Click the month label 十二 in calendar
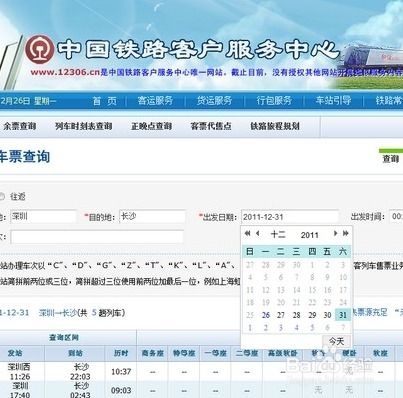Image resolution: width=403 pixels, height=398 pixels. click(x=278, y=234)
